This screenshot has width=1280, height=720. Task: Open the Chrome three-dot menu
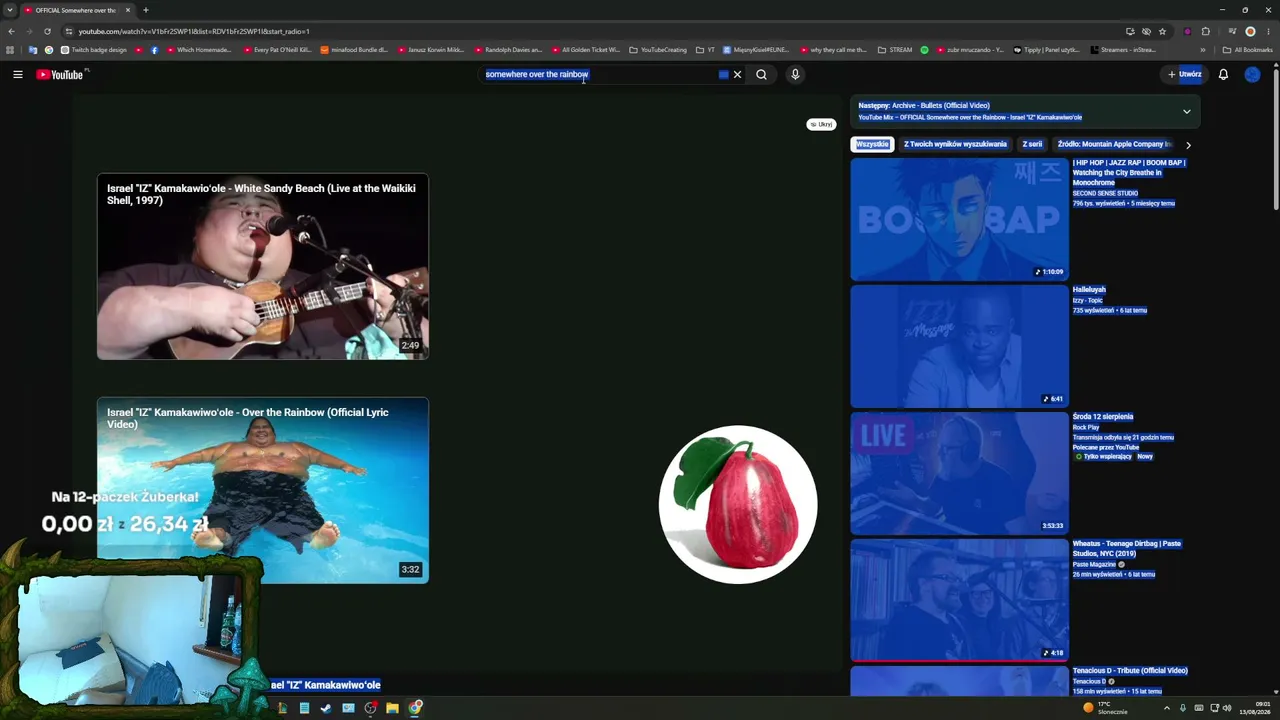(x=1266, y=31)
